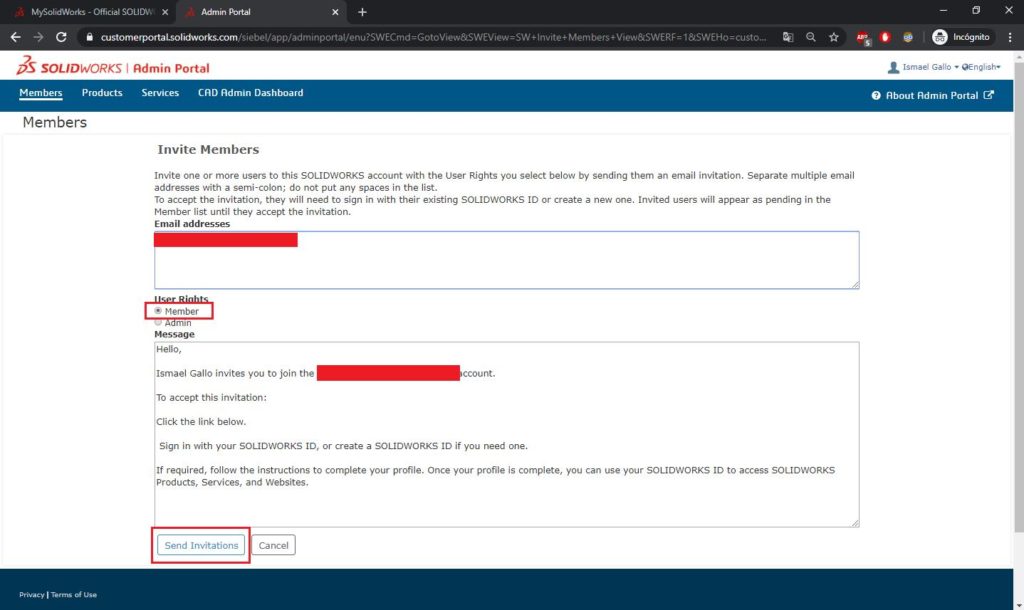Click the external link icon after About Admin Portal

(989, 95)
